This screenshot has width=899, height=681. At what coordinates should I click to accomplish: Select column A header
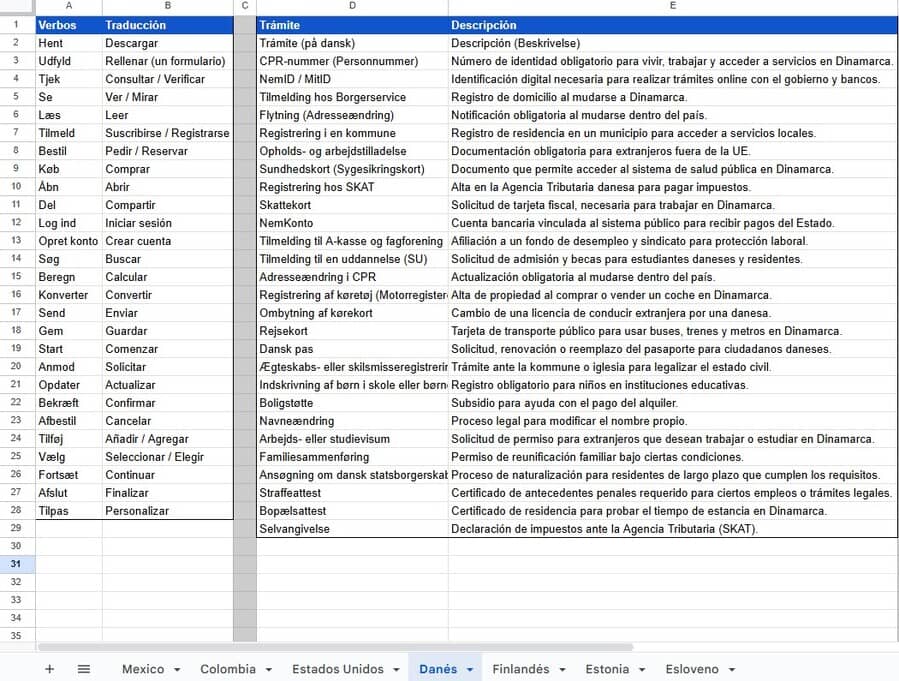point(68,6)
